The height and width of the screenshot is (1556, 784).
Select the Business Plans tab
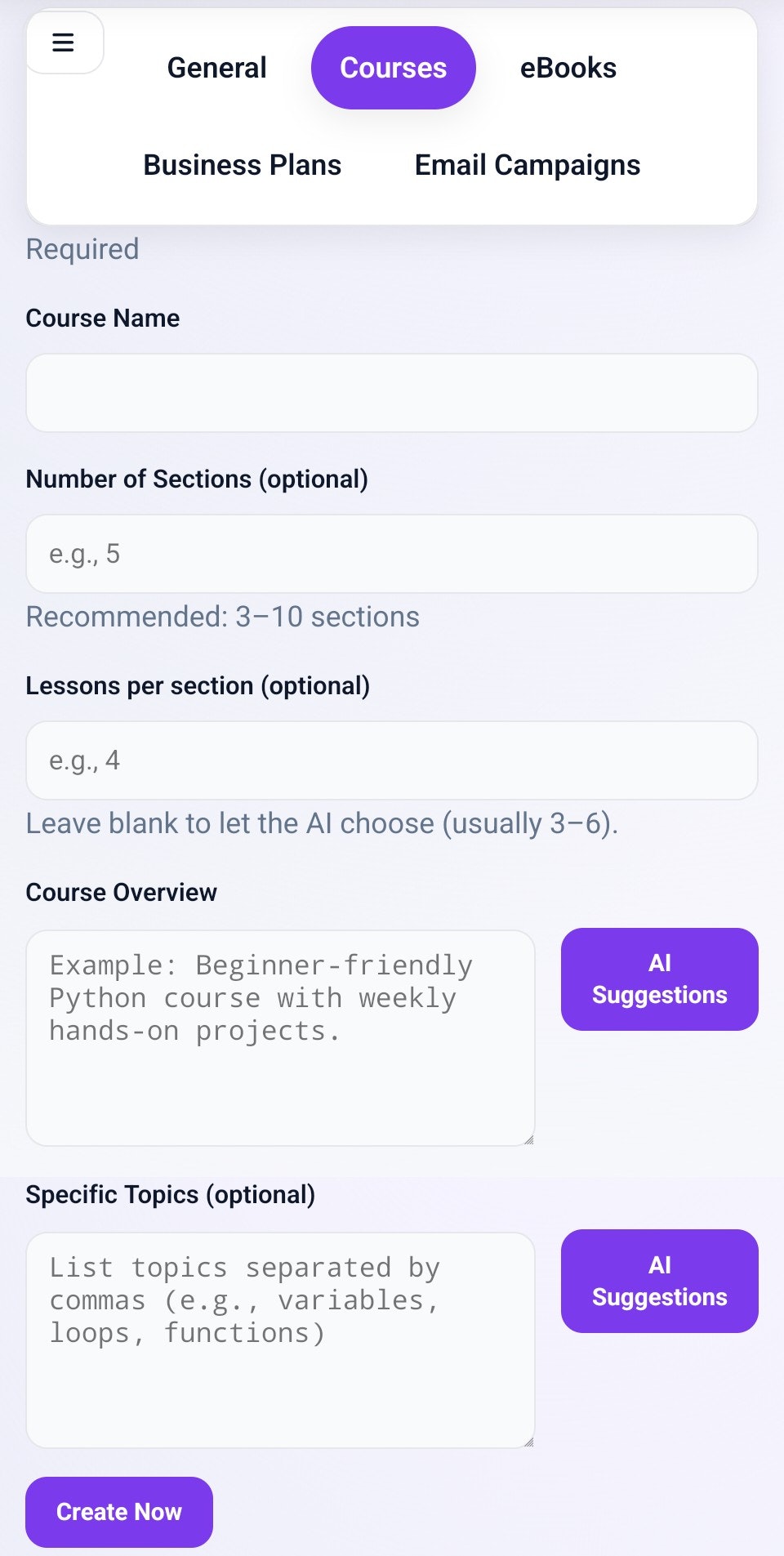coord(242,165)
